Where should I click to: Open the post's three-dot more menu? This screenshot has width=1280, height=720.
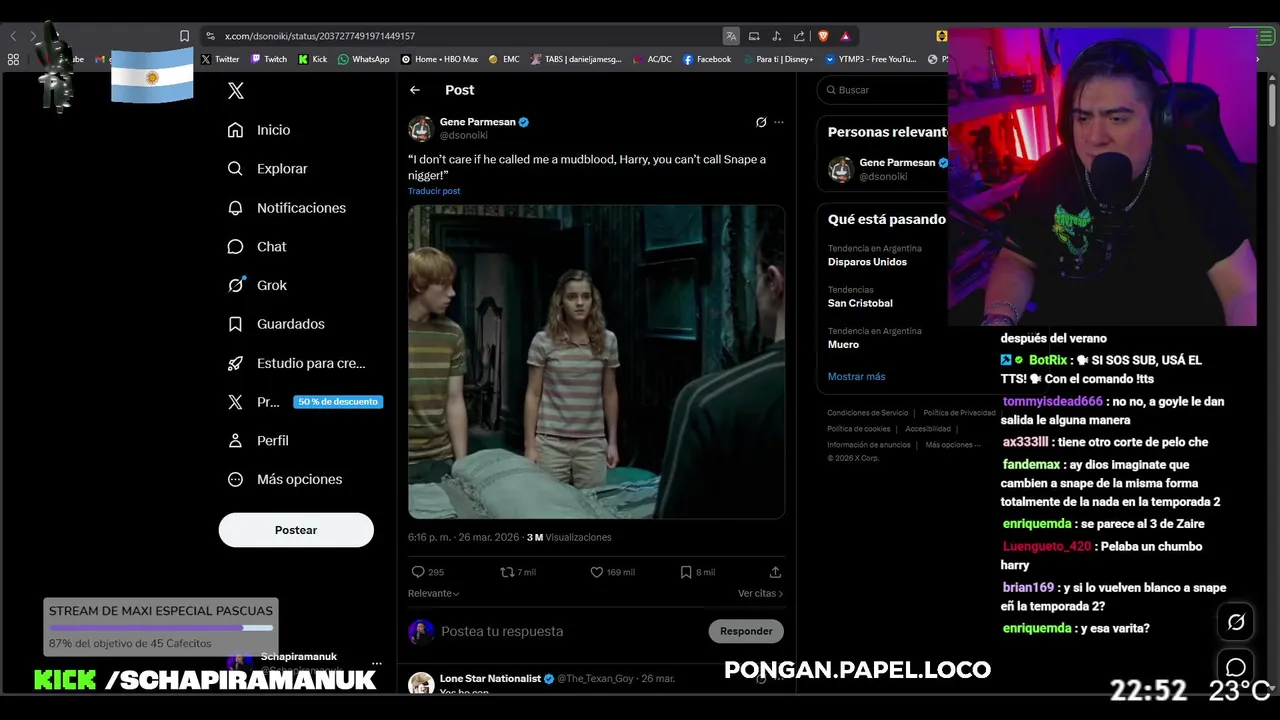click(x=779, y=122)
